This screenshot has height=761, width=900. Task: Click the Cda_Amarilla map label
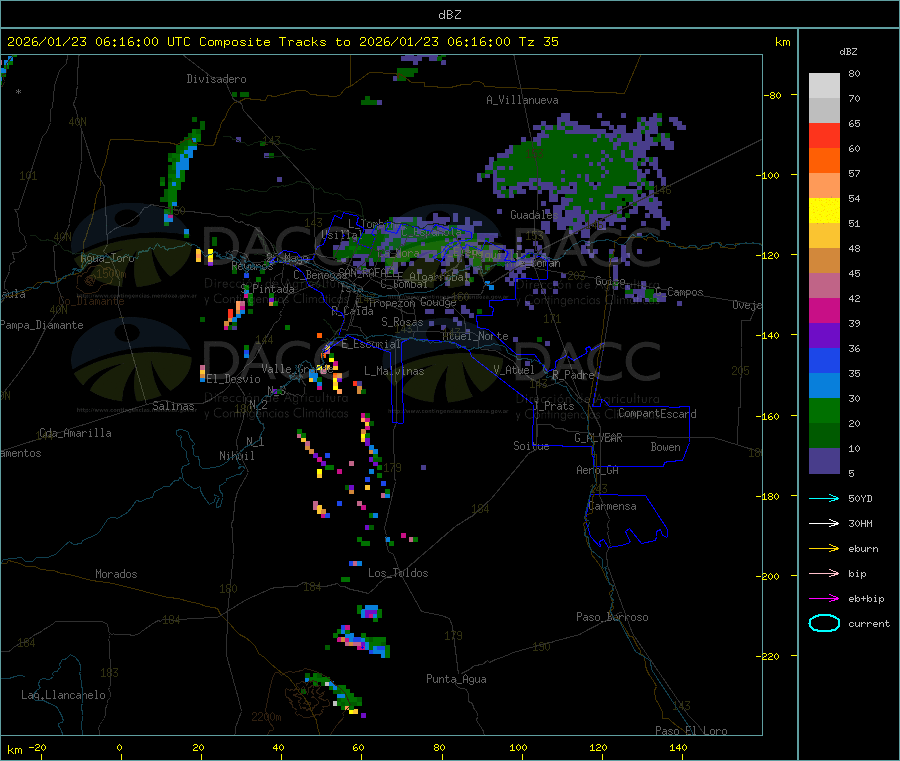point(75,433)
